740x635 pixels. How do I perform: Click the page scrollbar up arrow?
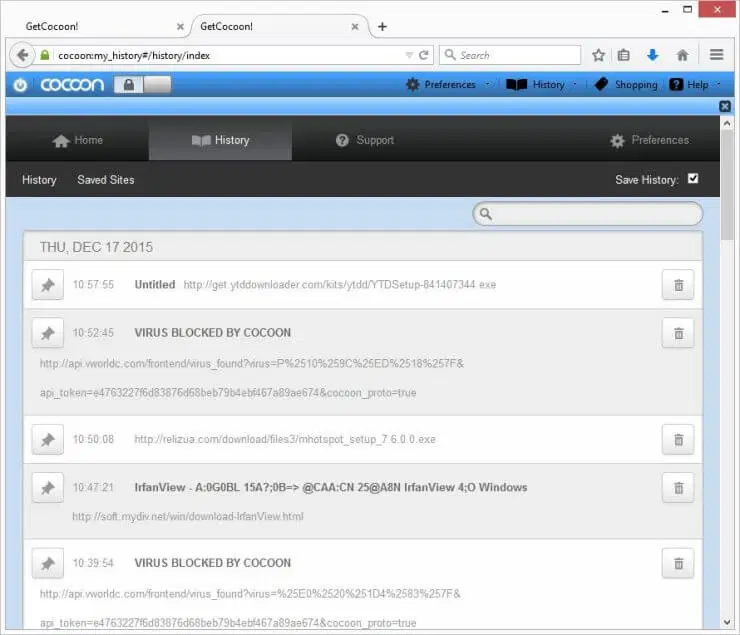(727, 123)
